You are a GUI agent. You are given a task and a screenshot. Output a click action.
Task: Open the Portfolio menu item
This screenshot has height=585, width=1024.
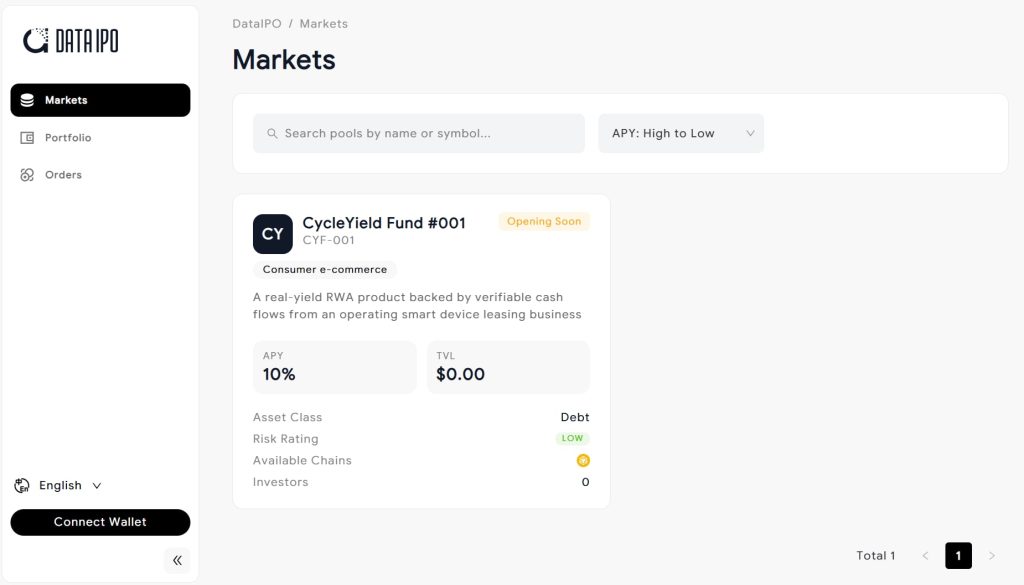point(68,138)
